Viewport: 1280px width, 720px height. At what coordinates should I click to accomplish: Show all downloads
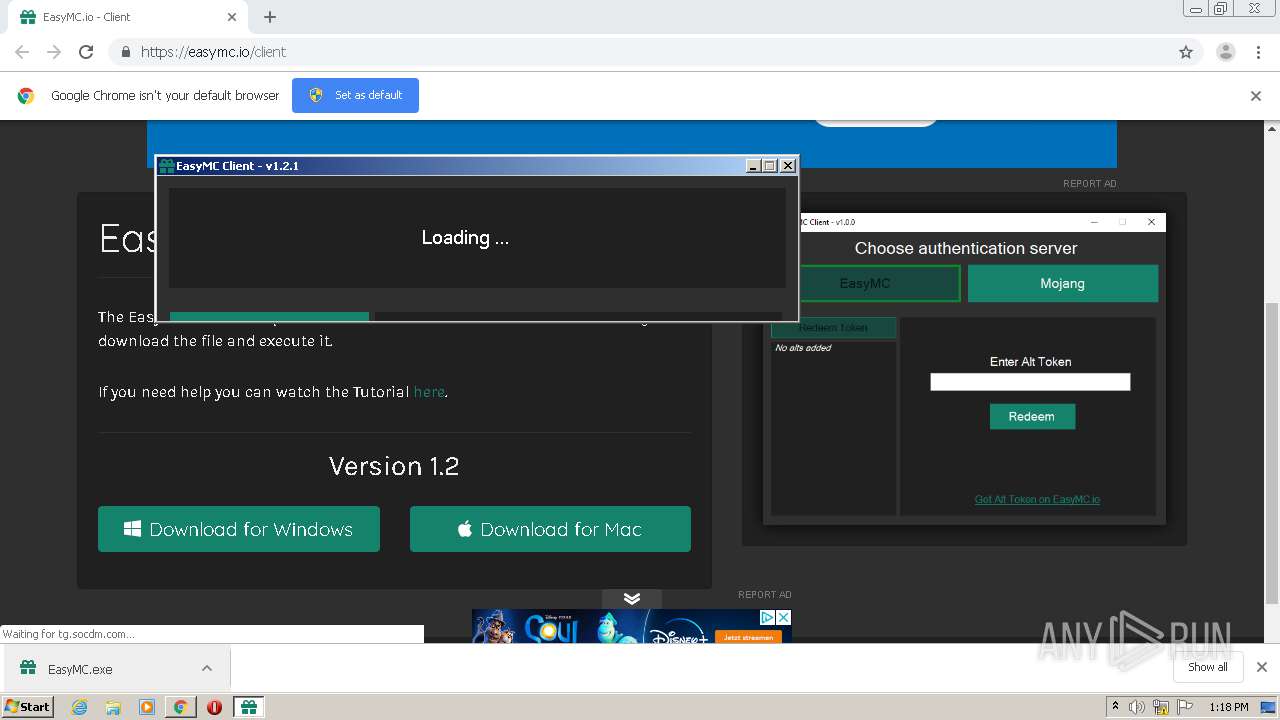point(1208,667)
